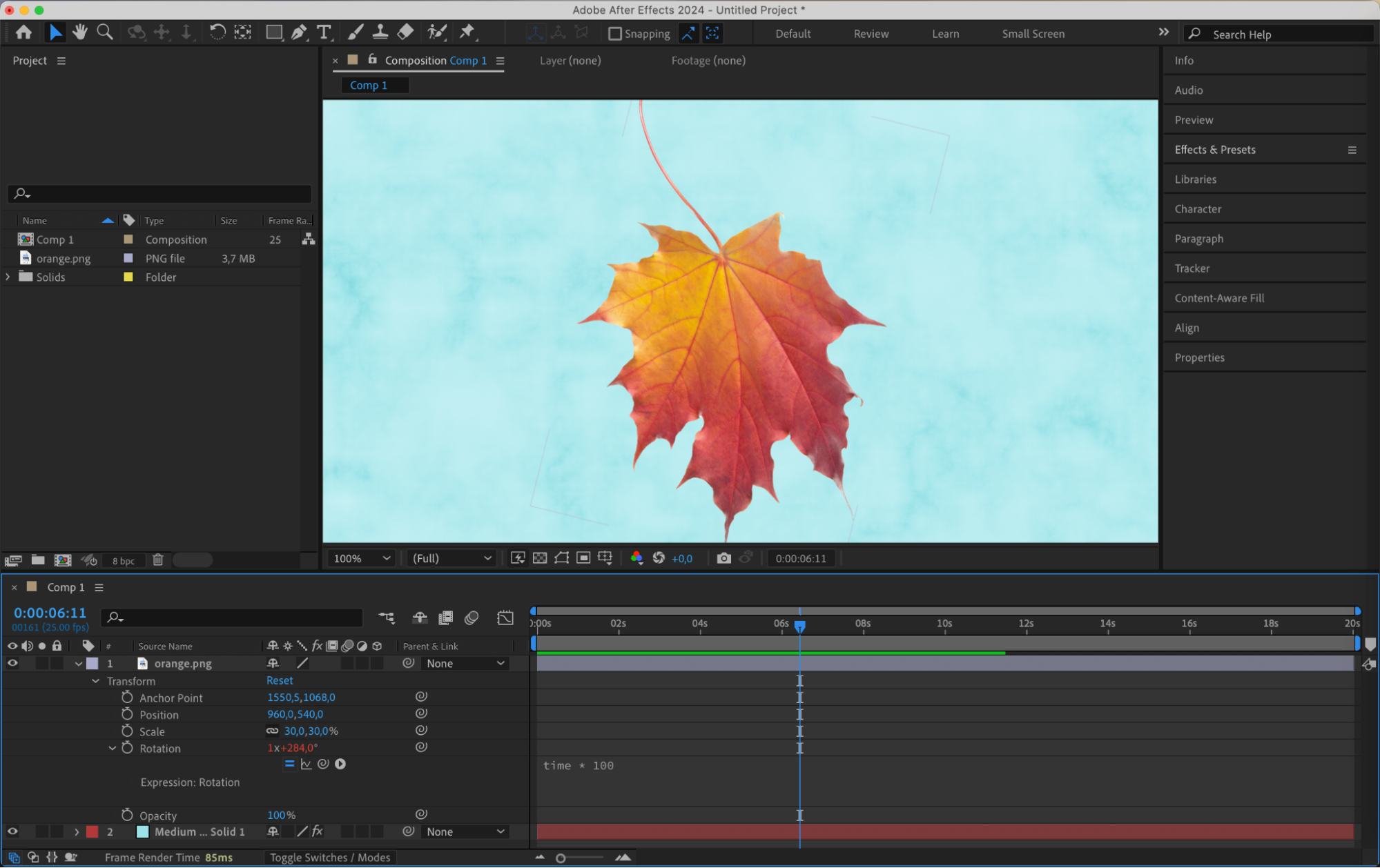The width and height of the screenshot is (1380, 868).
Task: Select the Type tool
Action: click(x=324, y=32)
